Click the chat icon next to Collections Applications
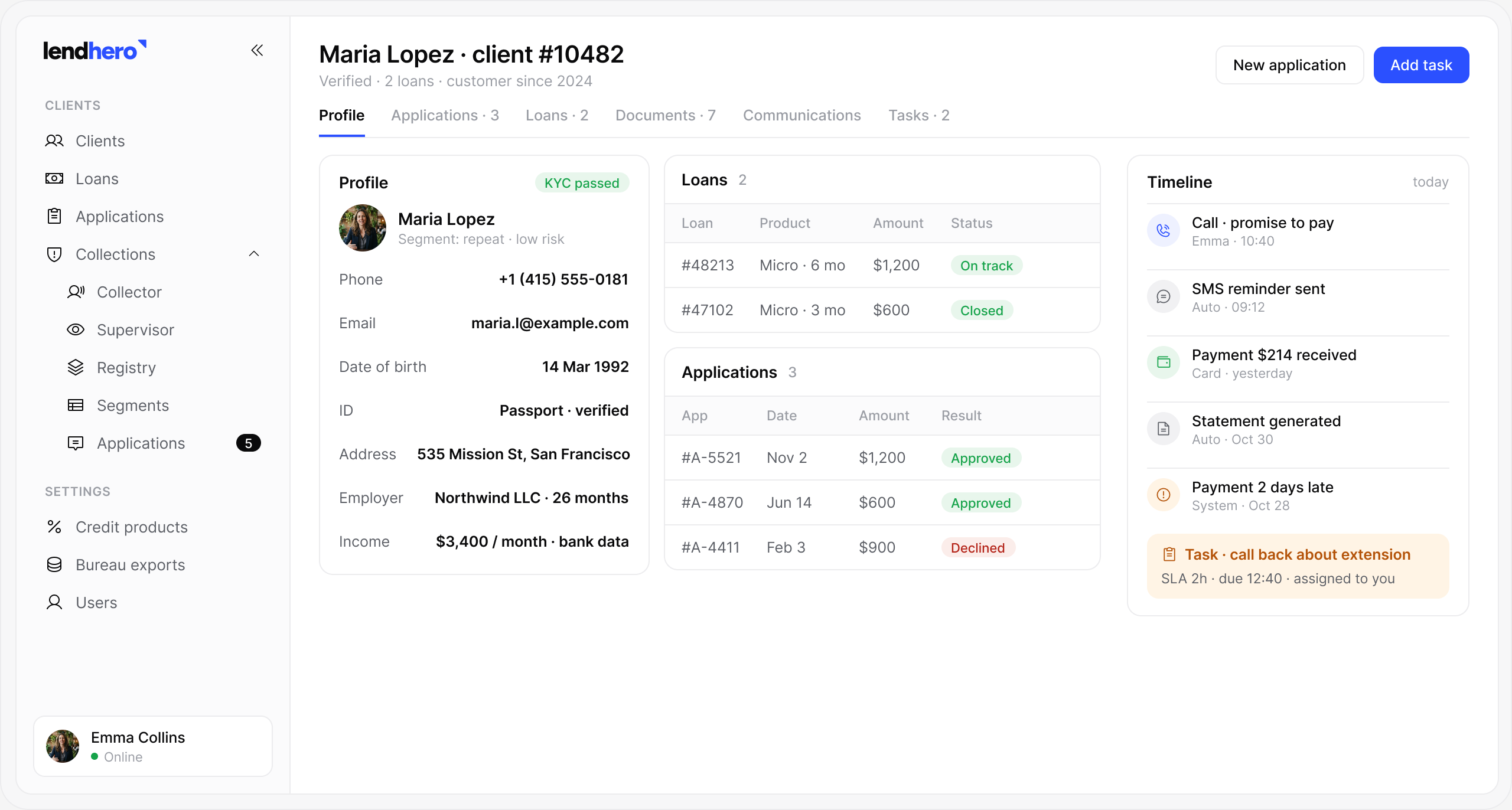This screenshot has height=810, width=1512. point(76,443)
